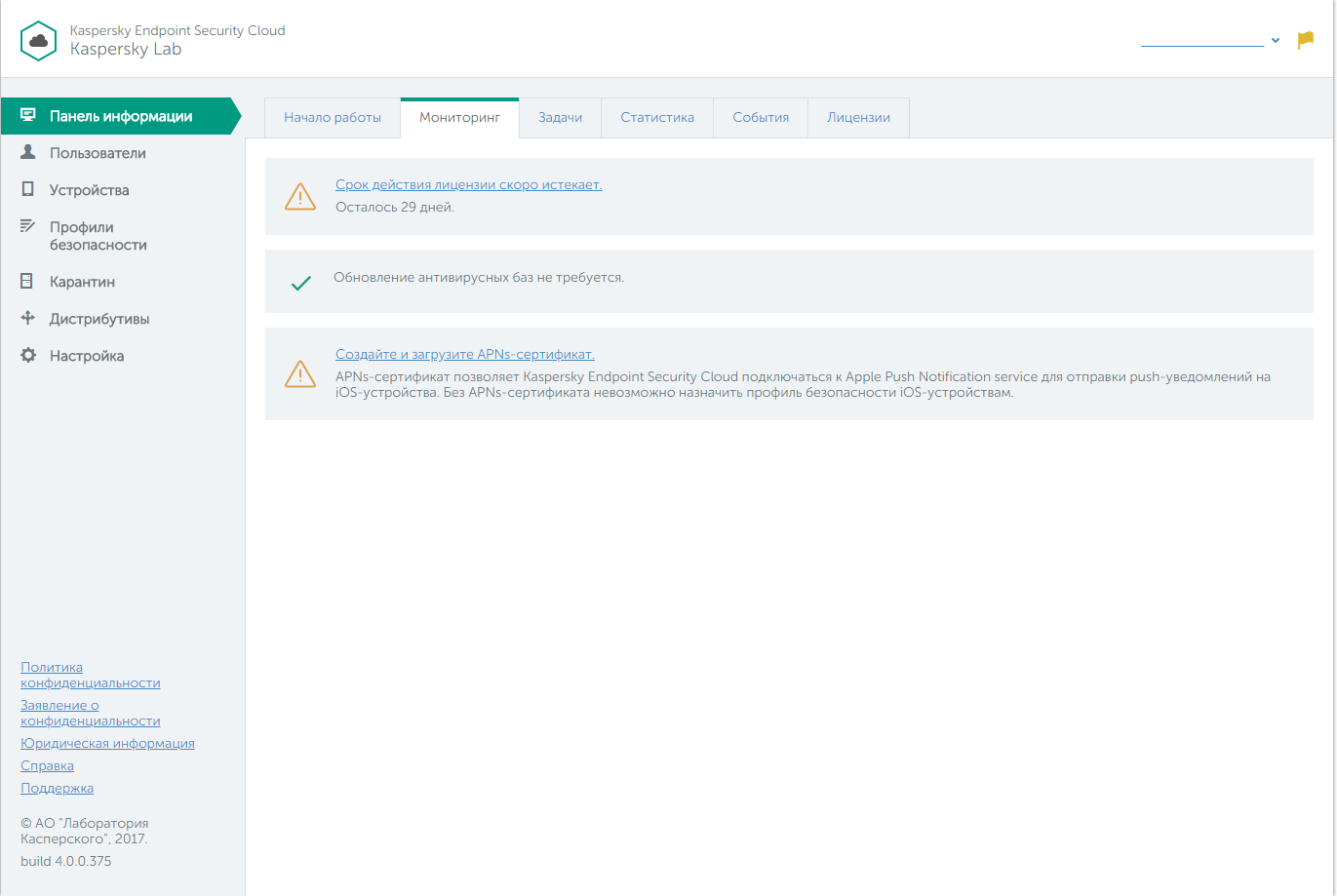
Task: Switch to the Начало работы tab
Action: (x=333, y=118)
